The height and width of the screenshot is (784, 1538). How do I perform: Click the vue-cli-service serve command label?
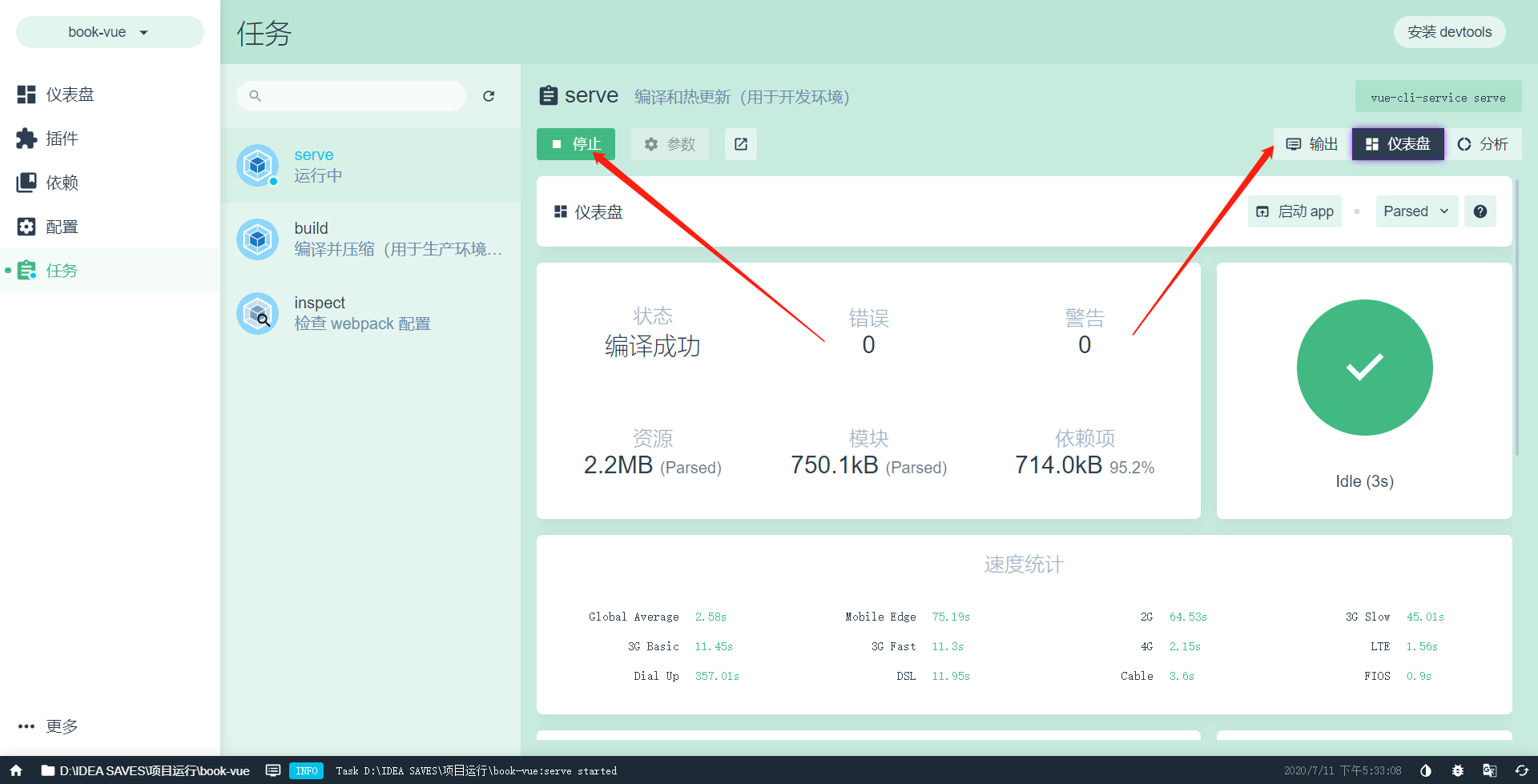[x=1438, y=98]
